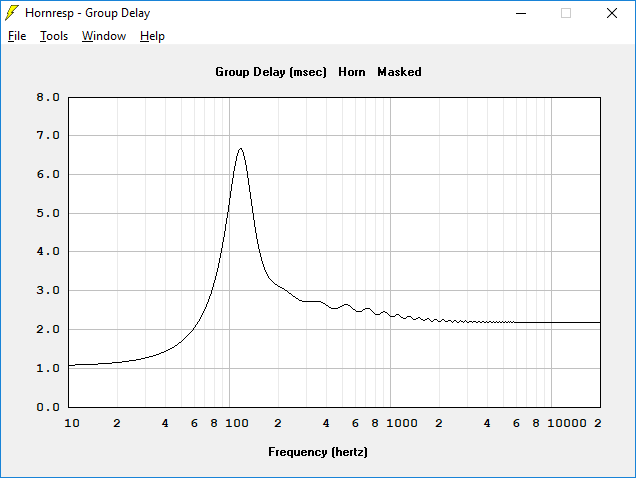636x478 pixels.
Task: Open the File menu
Action: click(17, 36)
